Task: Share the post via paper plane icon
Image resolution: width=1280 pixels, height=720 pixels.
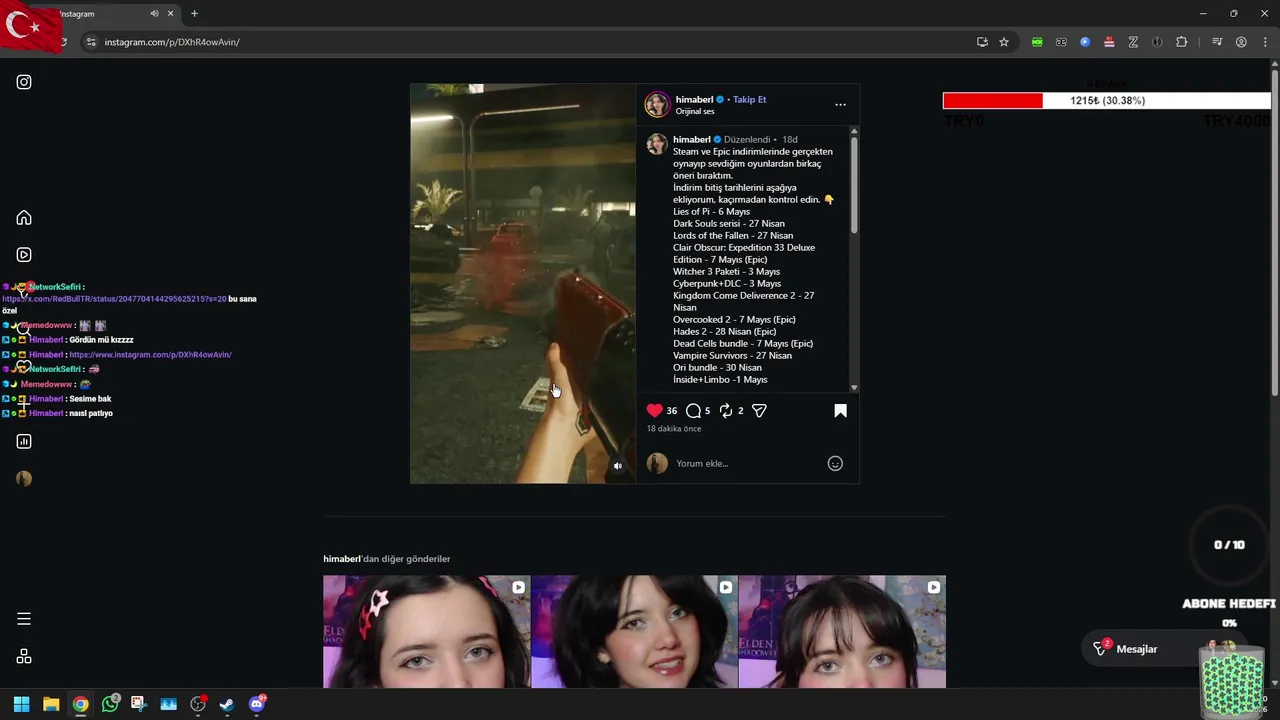Action: [759, 410]
